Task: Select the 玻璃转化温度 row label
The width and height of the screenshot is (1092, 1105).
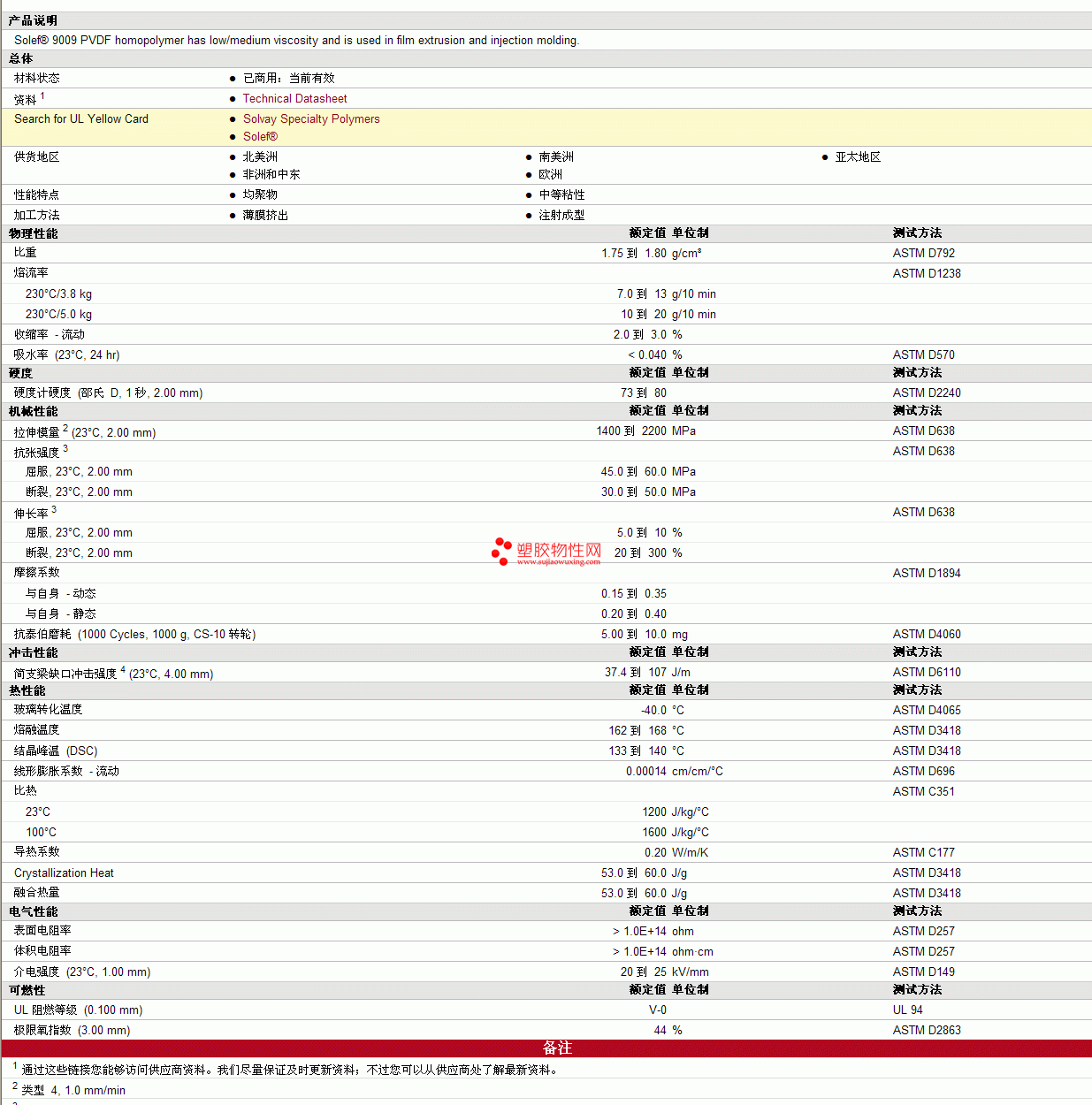Action: [x=49, y=710]
